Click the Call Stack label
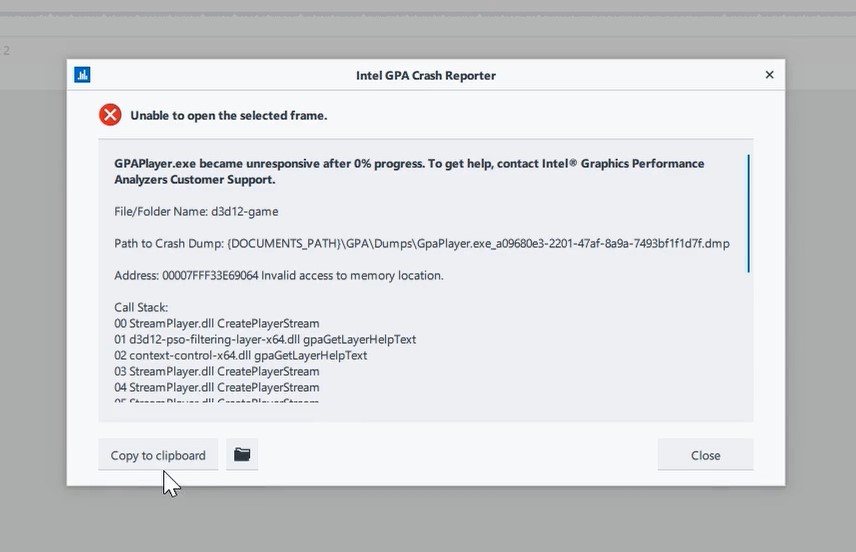The width and height of the screenshot is (856, 552). (x=141, y=307)
